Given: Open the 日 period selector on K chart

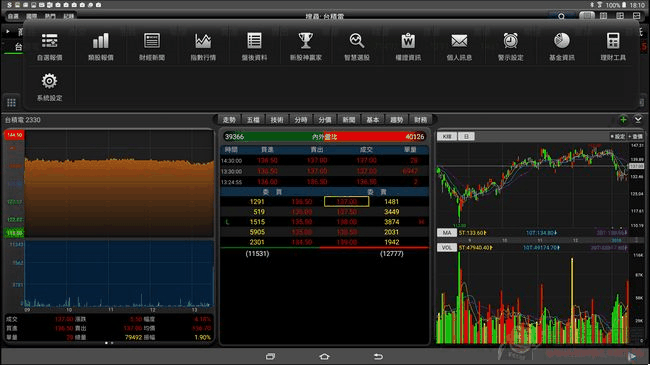Looking at the screenshot, I should pyautogui.click(x=466, y=136).
